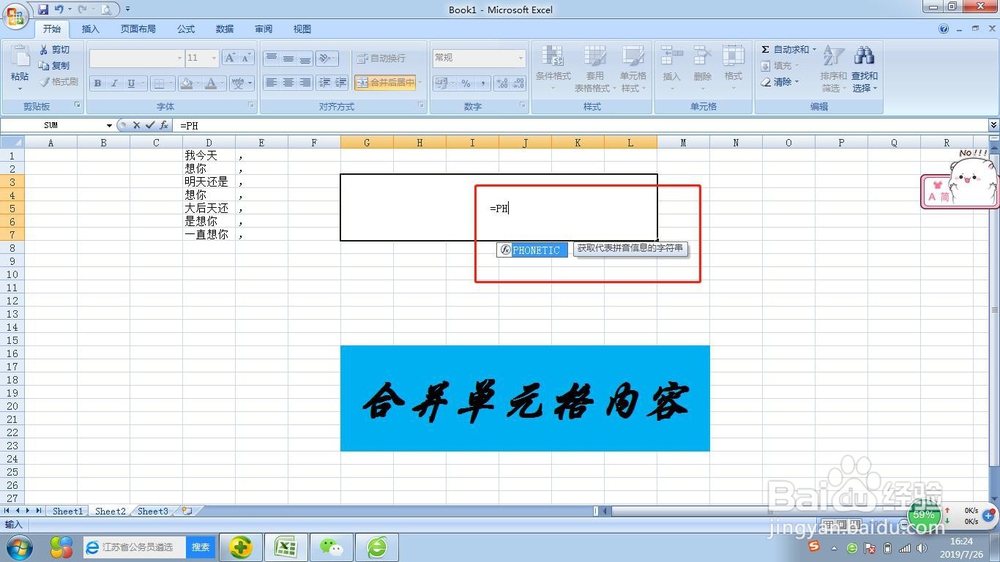This screenshot has width=1000, height=562.
Task: Open font size dropdown showing 11
Action: point(214,58)
